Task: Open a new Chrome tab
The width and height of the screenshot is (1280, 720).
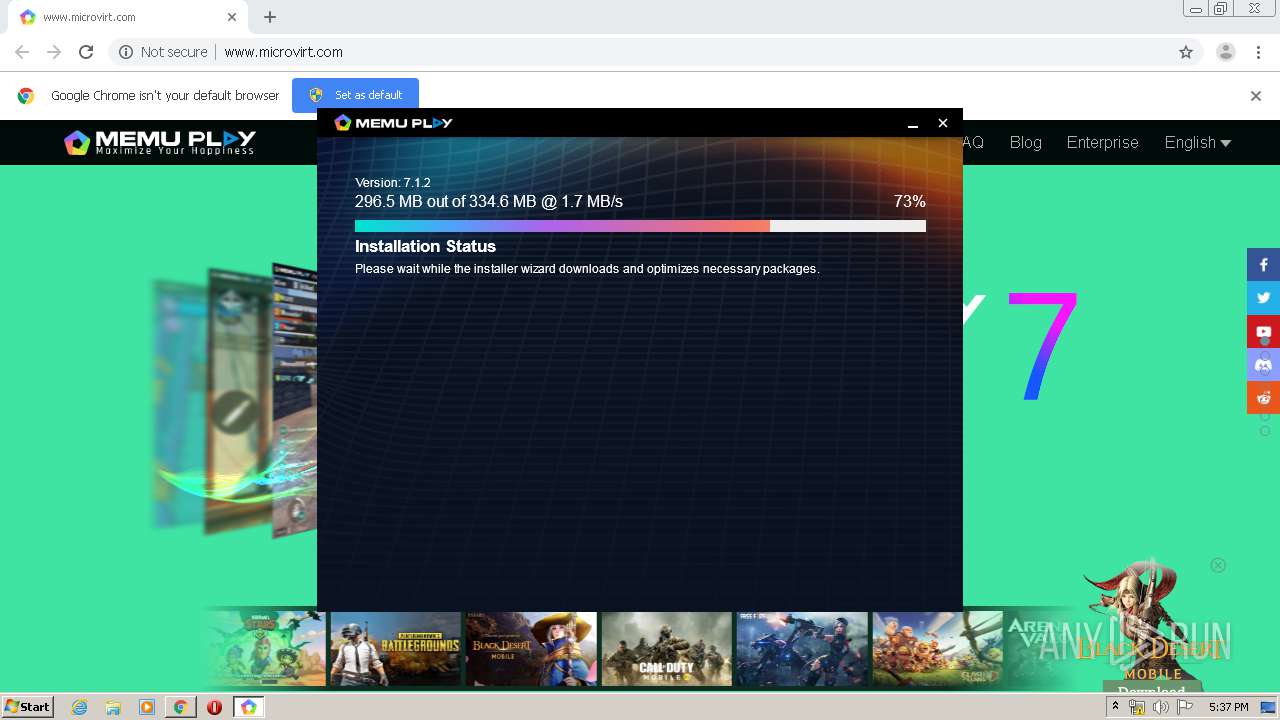Action: pos(270,17)
